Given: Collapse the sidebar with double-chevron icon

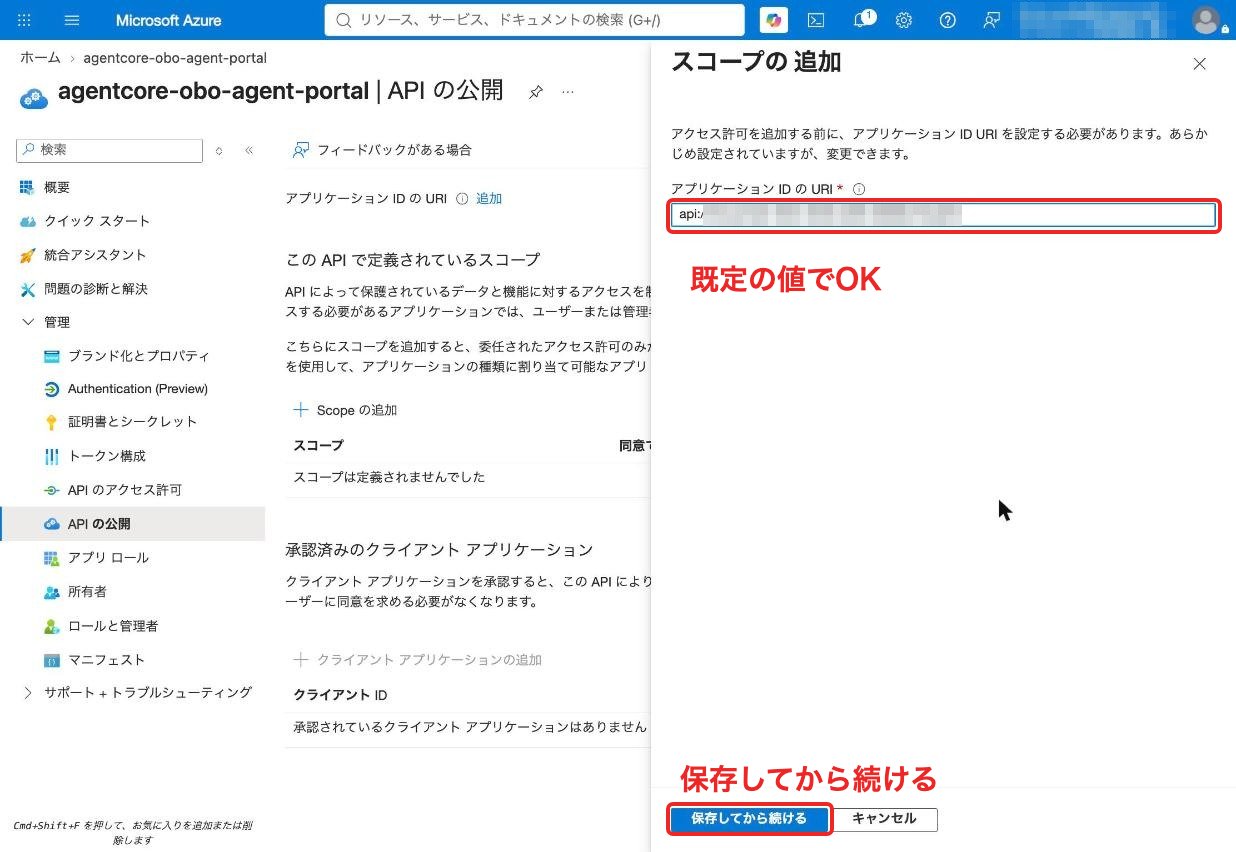Looking at the screenshot, I should [249, 150].
